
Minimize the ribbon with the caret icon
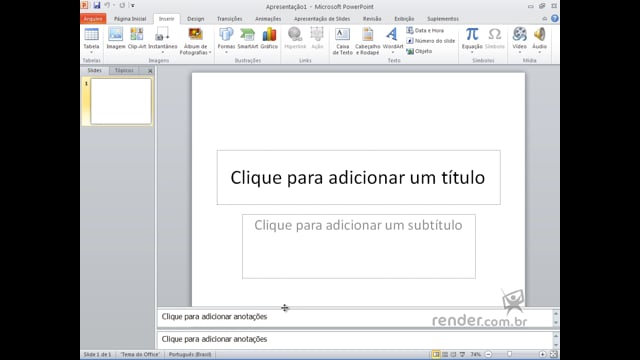545,19
